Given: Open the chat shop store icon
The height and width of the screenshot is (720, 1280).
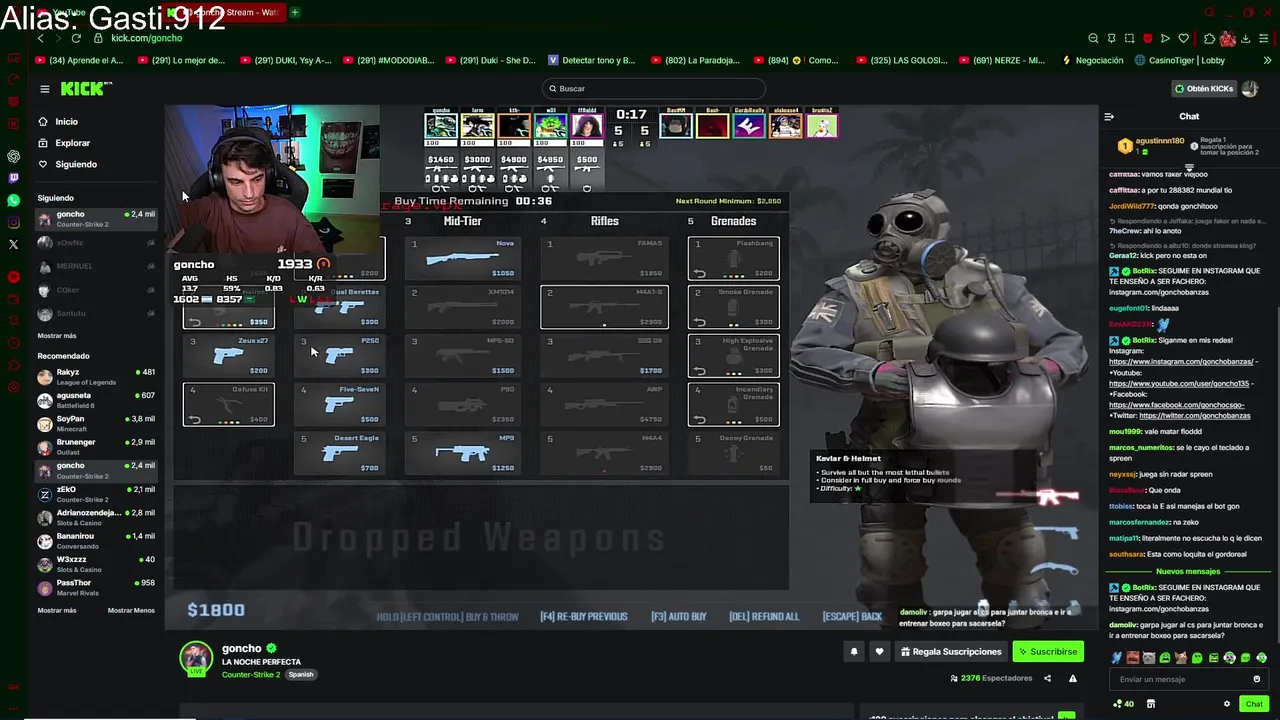Looking at the screenshot, I should pos(1151,704).
